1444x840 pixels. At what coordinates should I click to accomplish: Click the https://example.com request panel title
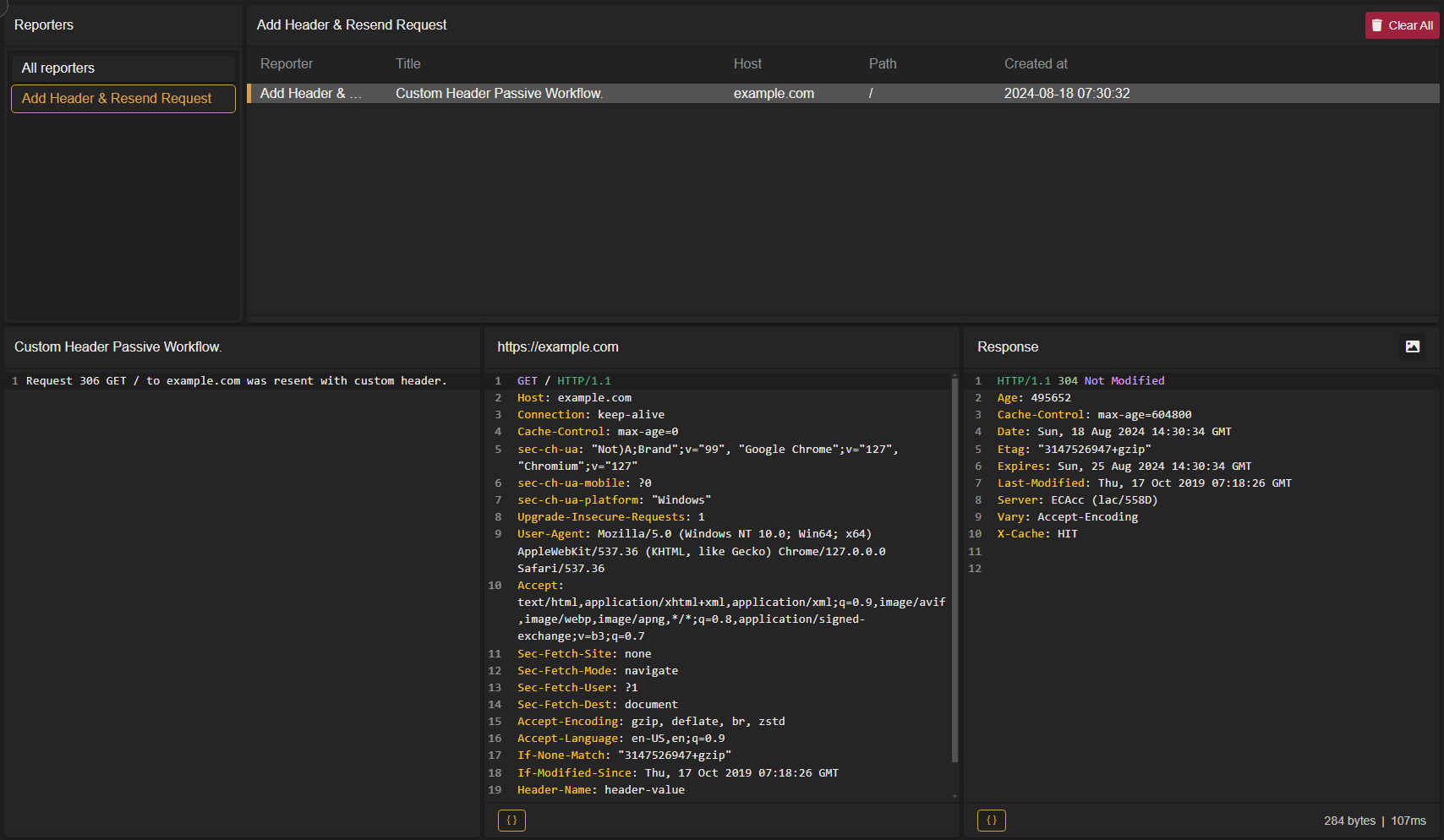pyautogui.click(x=558, y=346)
